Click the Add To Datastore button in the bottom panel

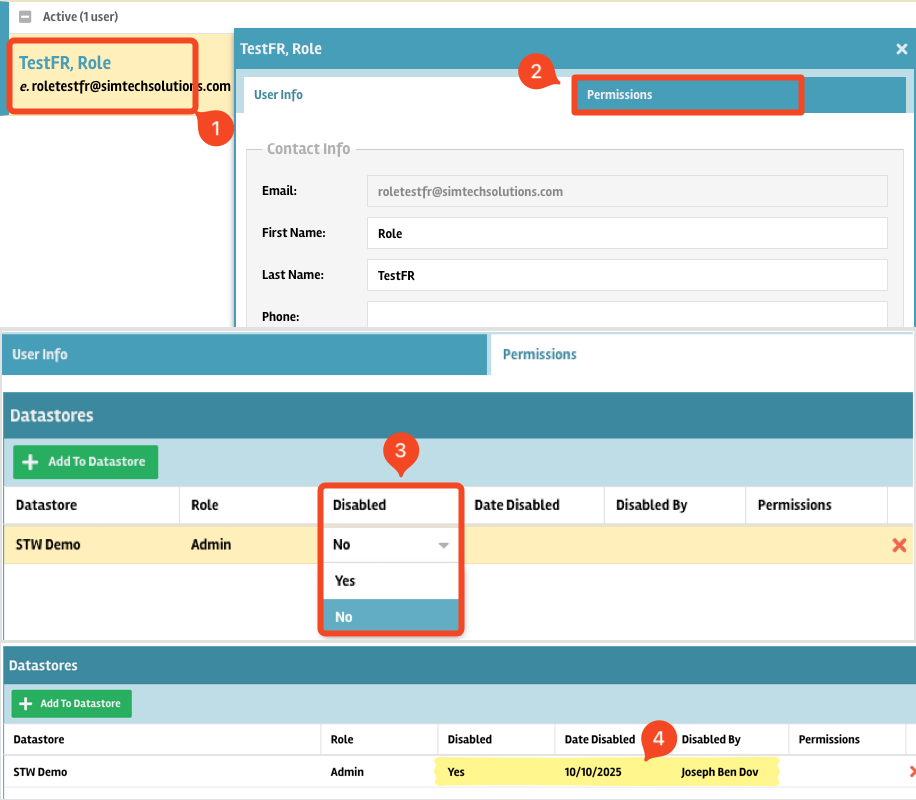point(71,704)
